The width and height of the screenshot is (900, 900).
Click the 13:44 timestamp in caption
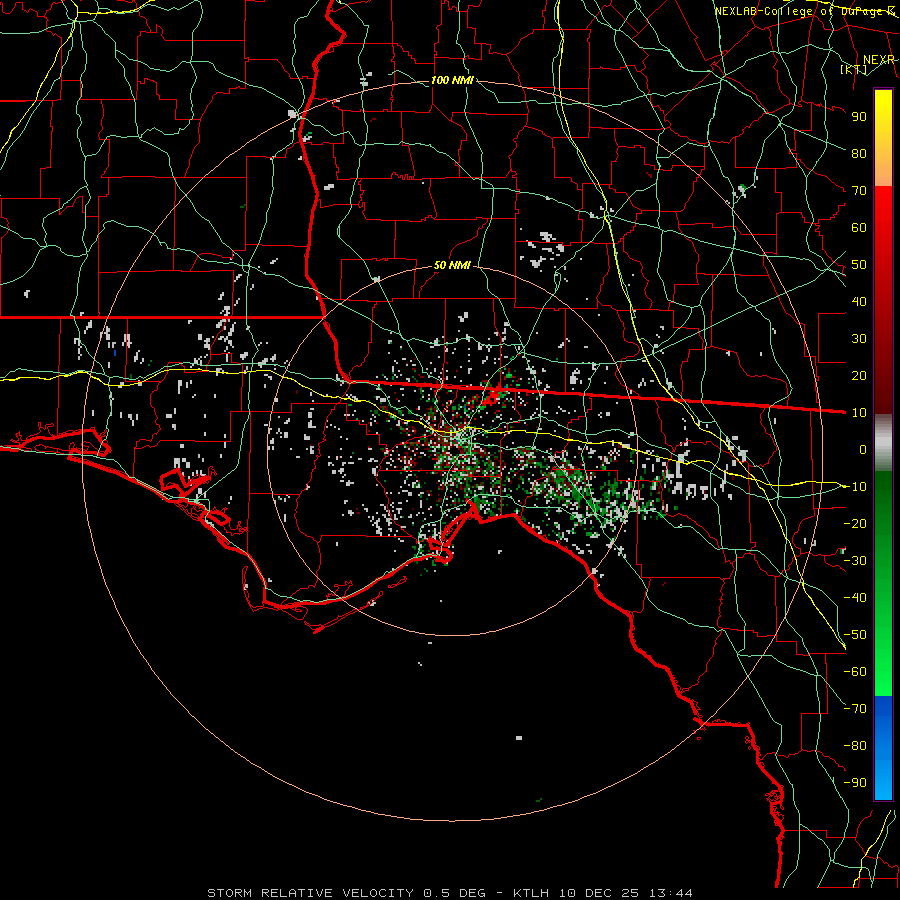[x=670, y=893]
